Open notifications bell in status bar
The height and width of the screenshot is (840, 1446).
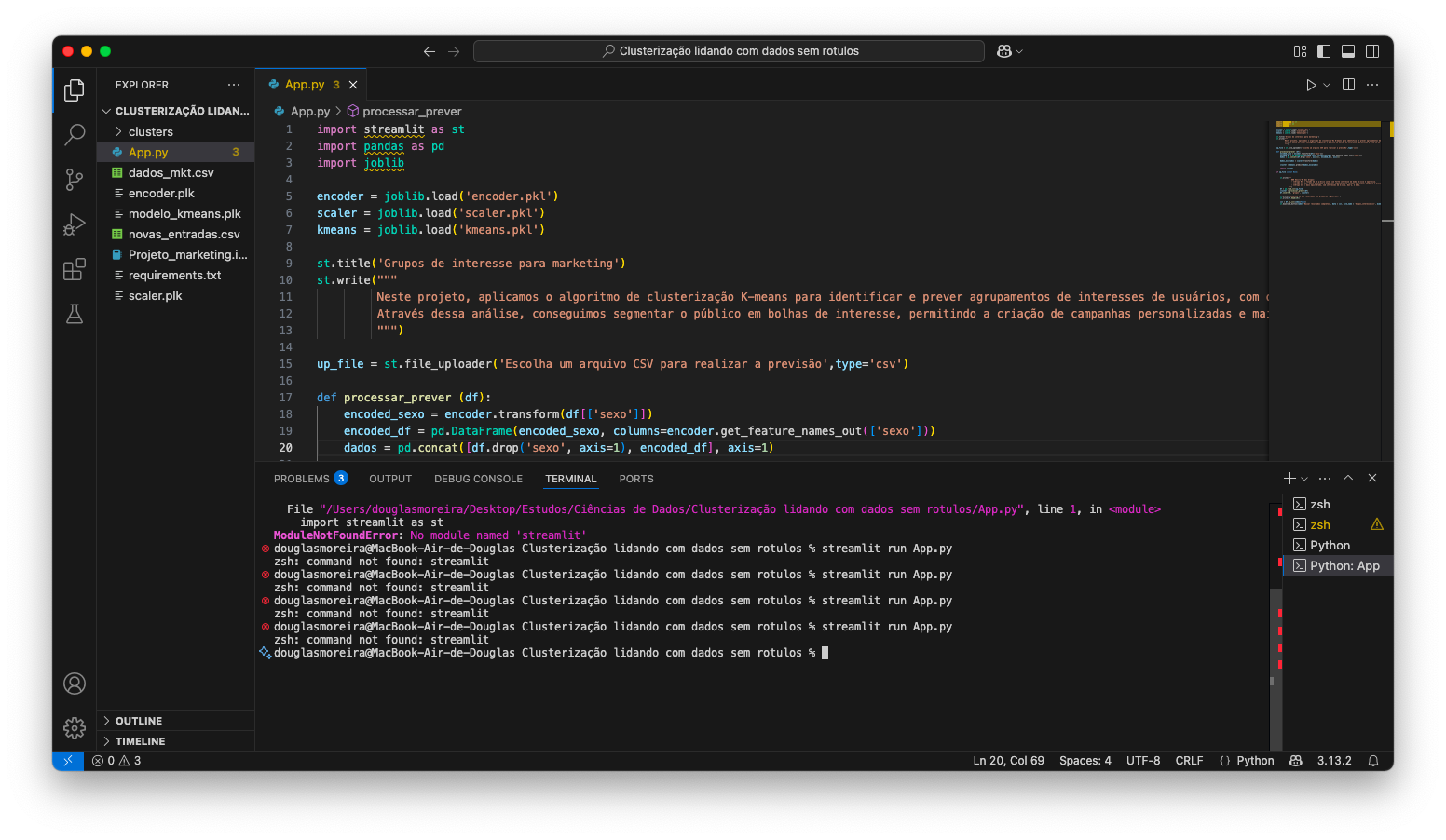pos(1373,761)
